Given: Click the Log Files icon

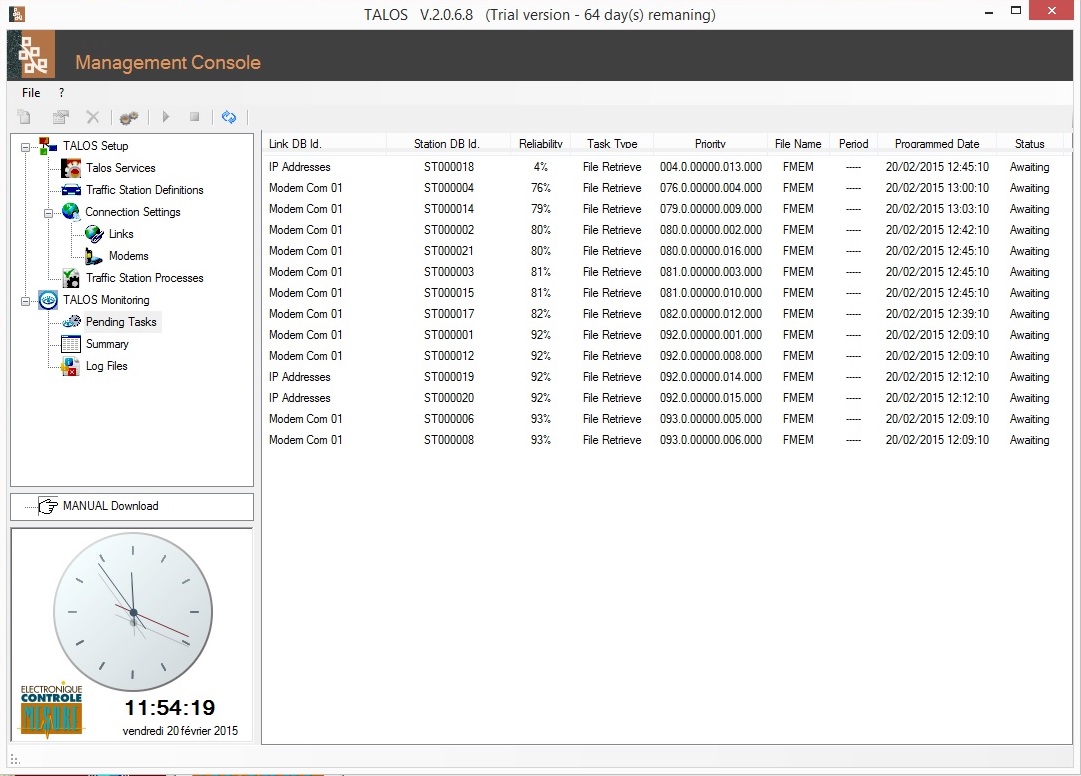Looking at the screenshot, I should click(x=71, y=366).
